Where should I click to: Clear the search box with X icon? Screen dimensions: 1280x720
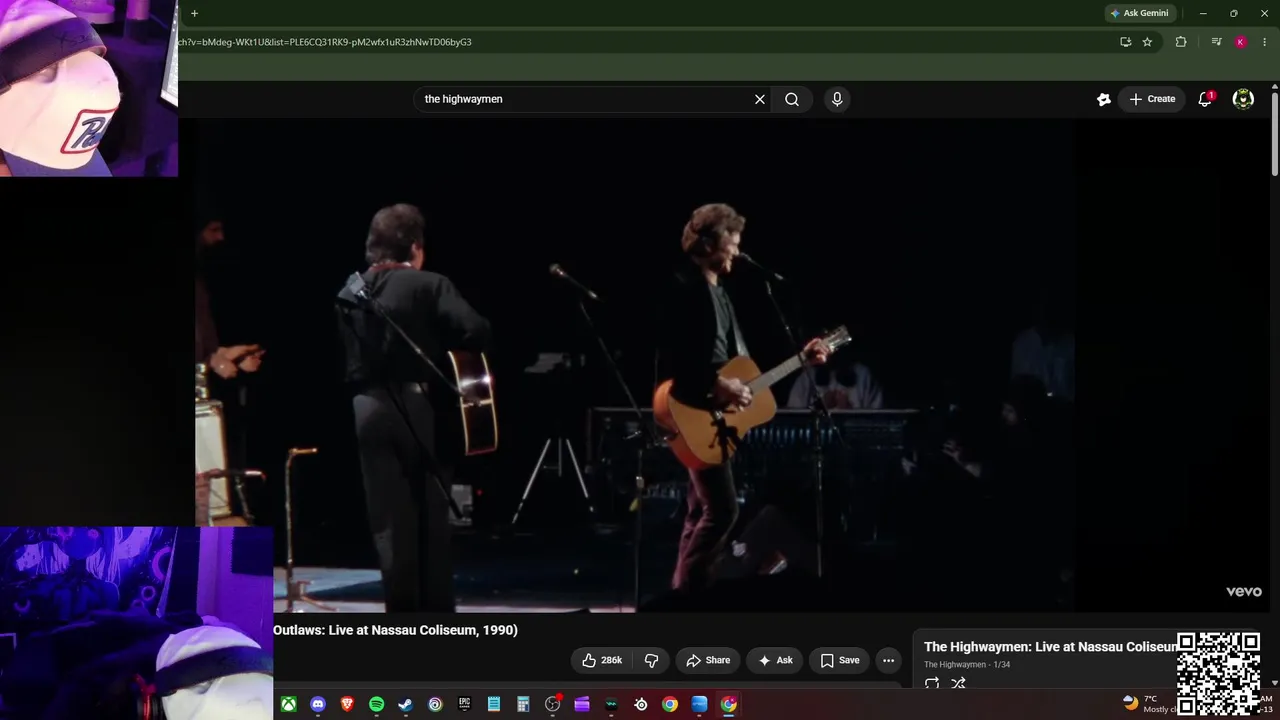tap(760, 99)
